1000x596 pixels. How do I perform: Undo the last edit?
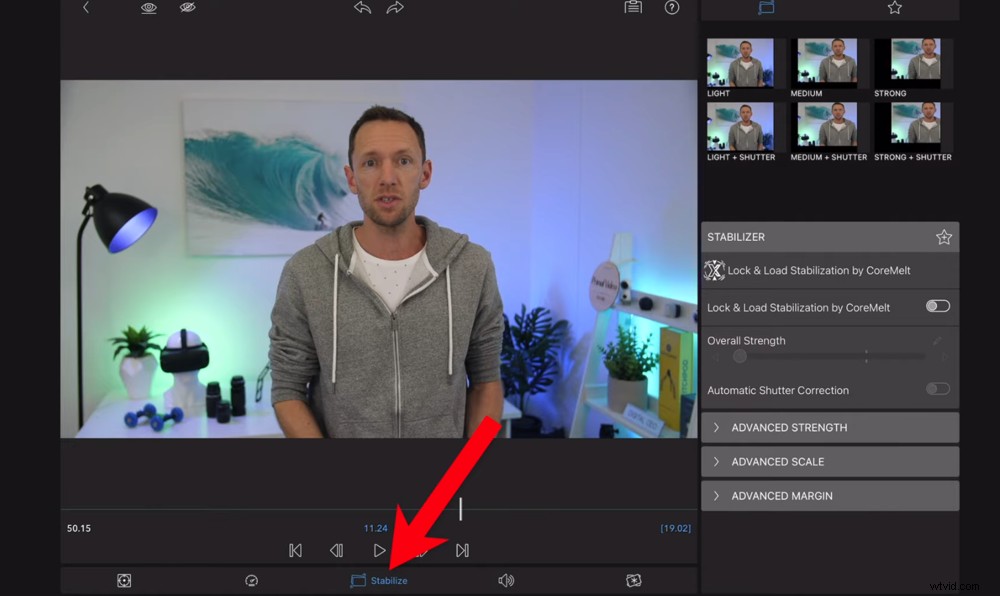coord(362,8)
